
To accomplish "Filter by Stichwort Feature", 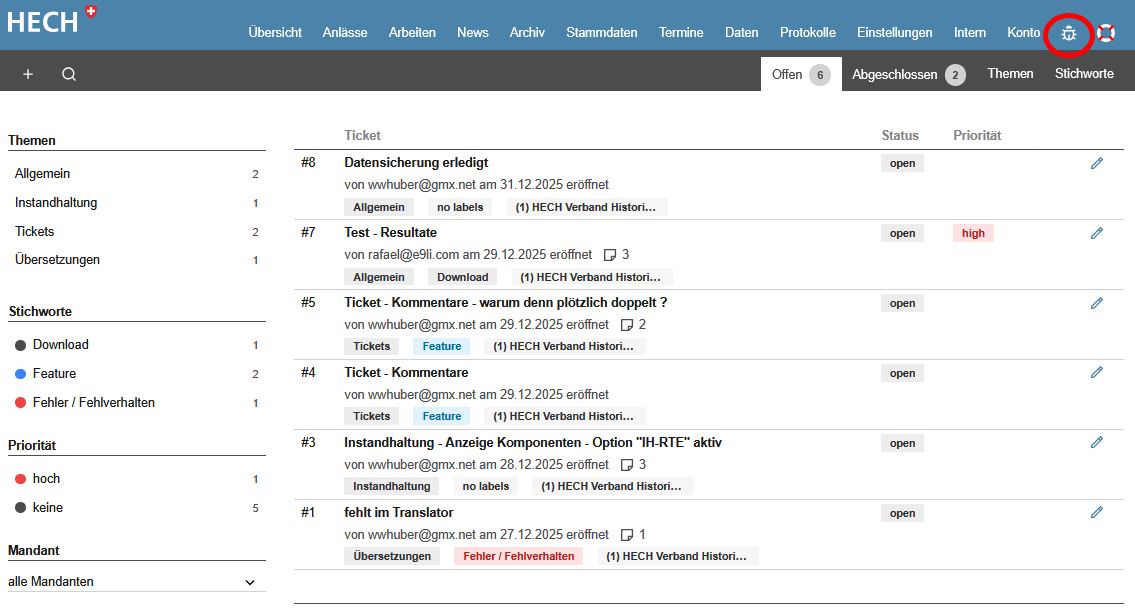I will click(x=54, y=374).
